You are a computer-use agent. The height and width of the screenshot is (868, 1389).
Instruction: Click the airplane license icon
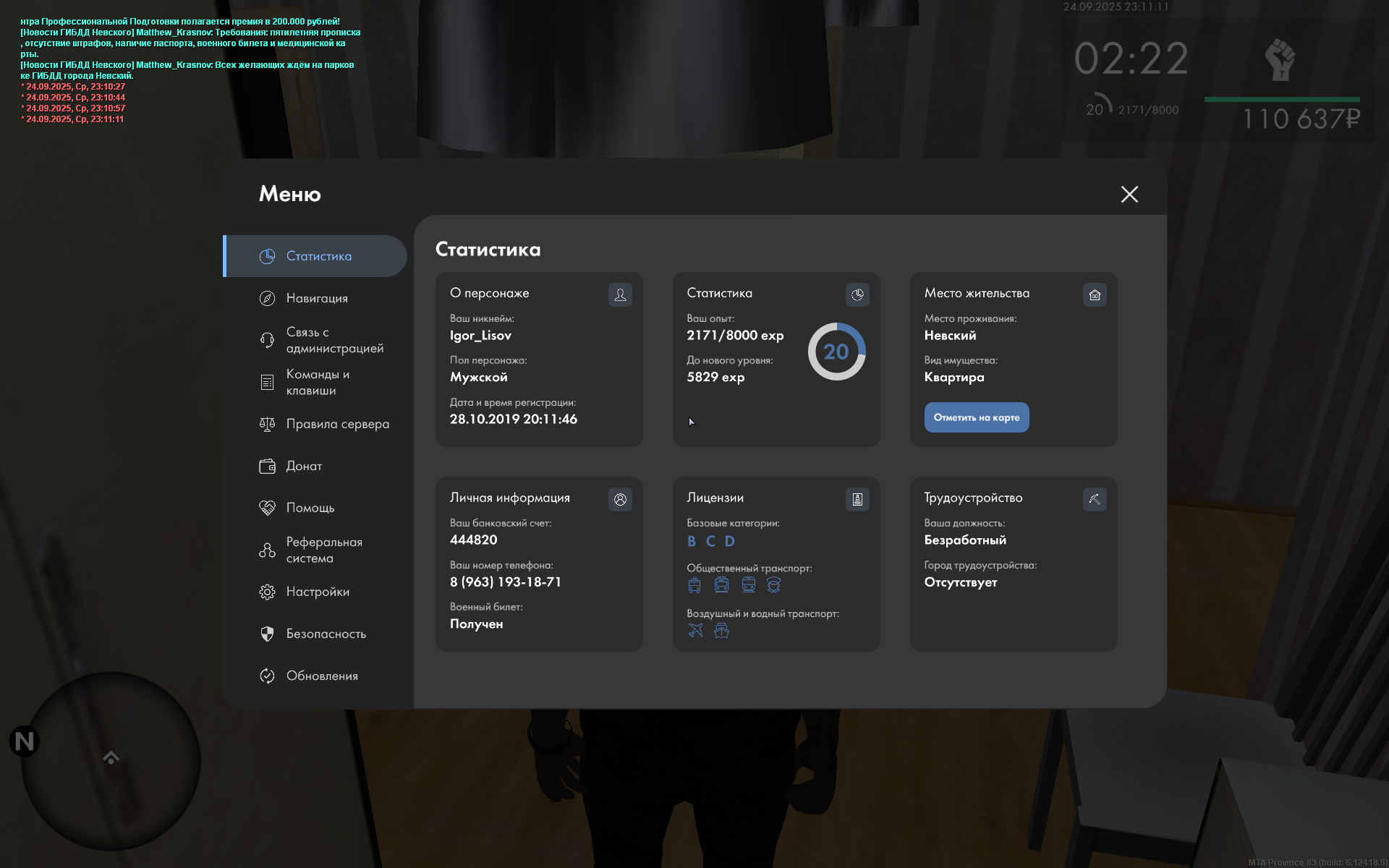[x=695, y=630]
